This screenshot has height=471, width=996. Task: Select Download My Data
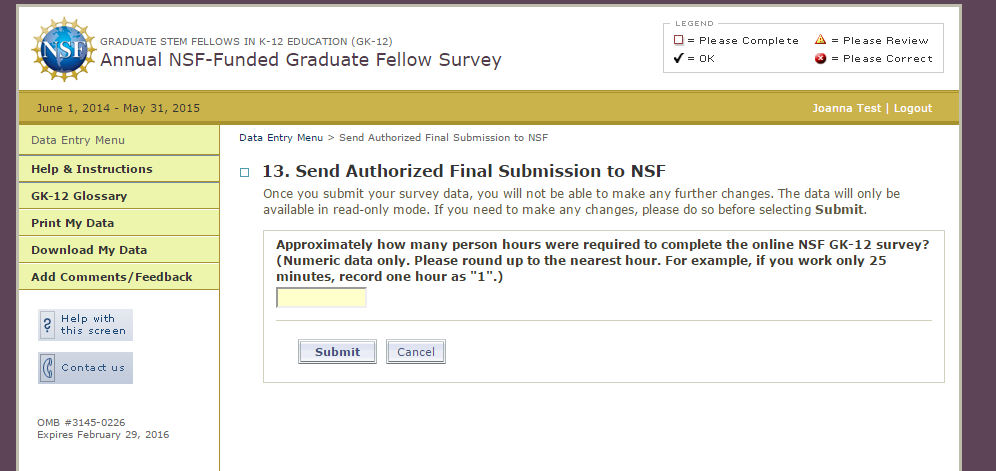click(89, 250)
